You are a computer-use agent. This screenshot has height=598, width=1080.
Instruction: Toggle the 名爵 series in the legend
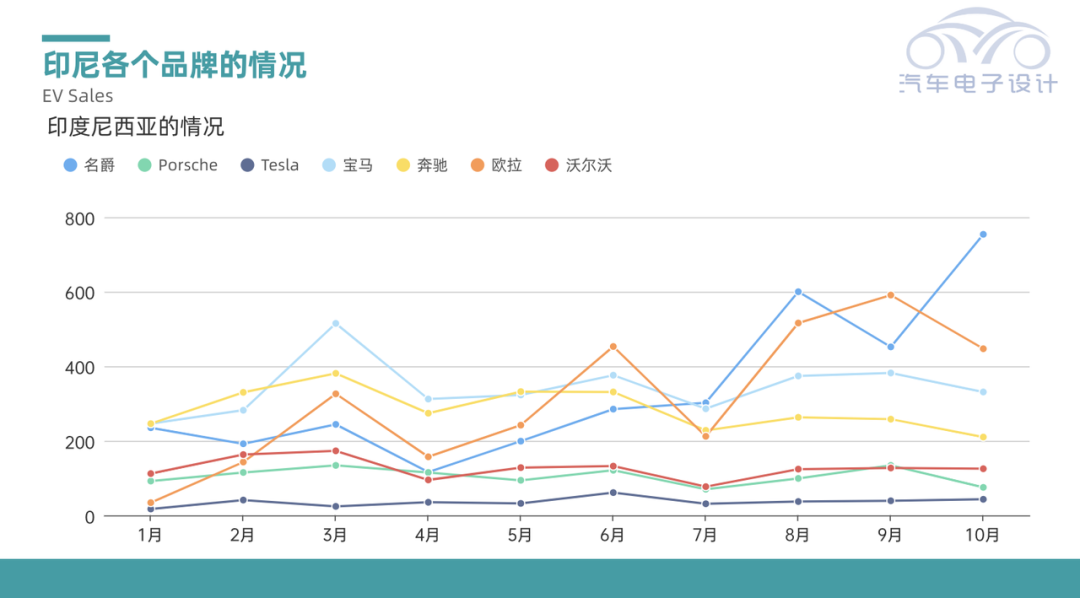tap(89, 165)
